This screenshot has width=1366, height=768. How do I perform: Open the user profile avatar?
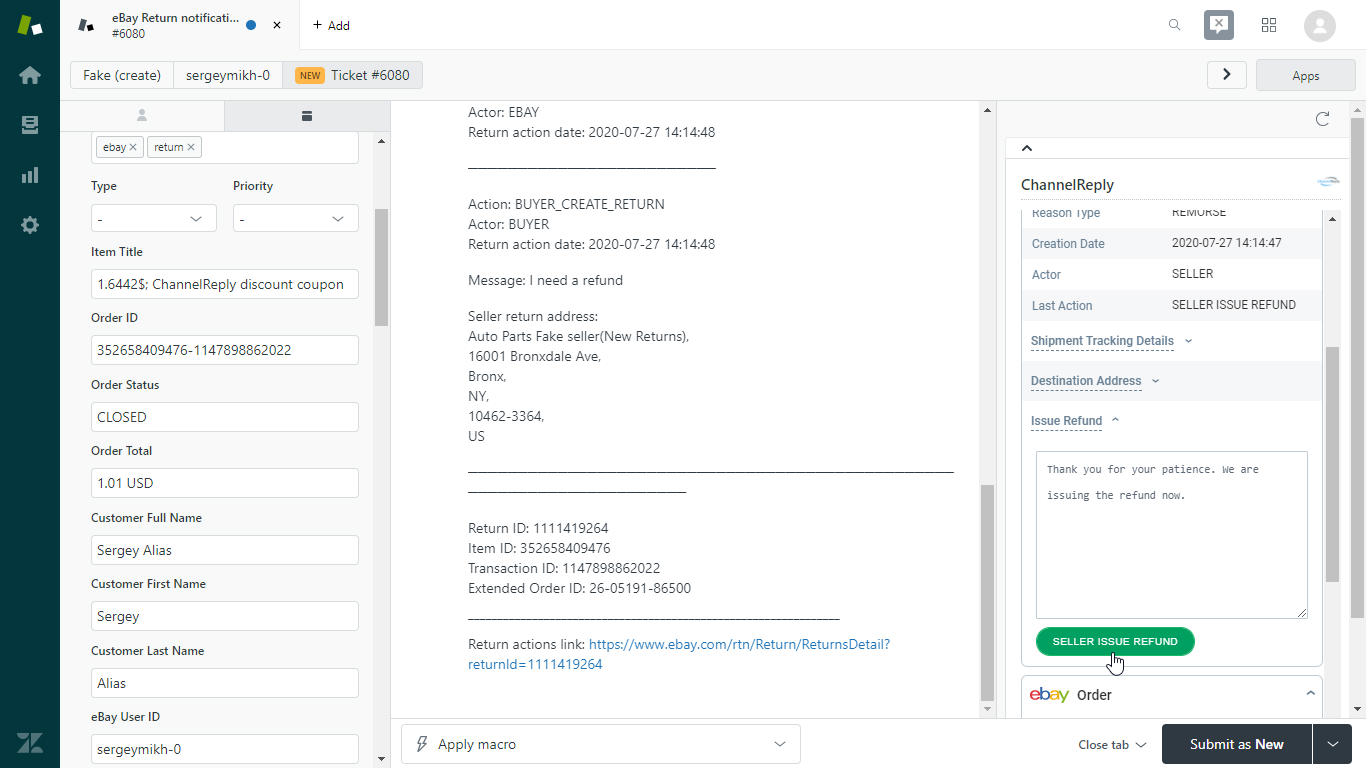point(1320,25)
